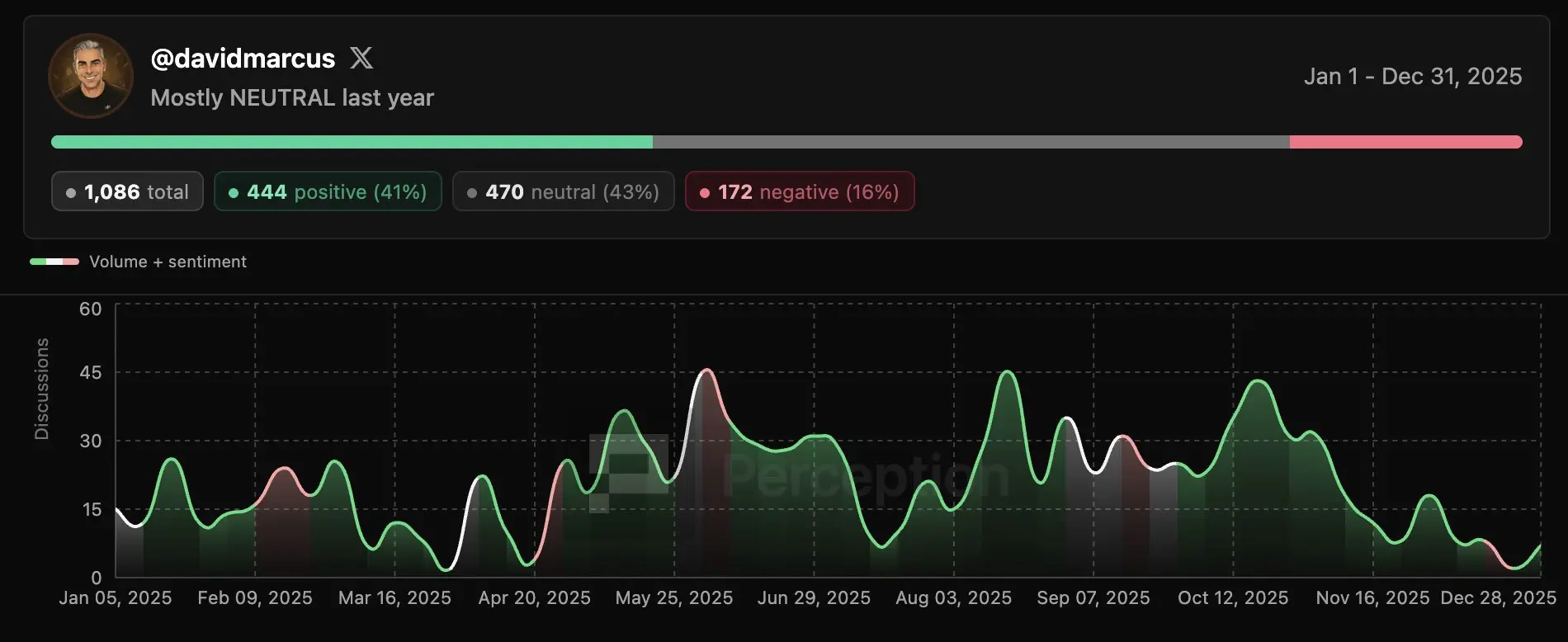This screenshot has width=1568, height=642.
Task: Click the green chart peak after Aug 03
Action: point(1008,372)
